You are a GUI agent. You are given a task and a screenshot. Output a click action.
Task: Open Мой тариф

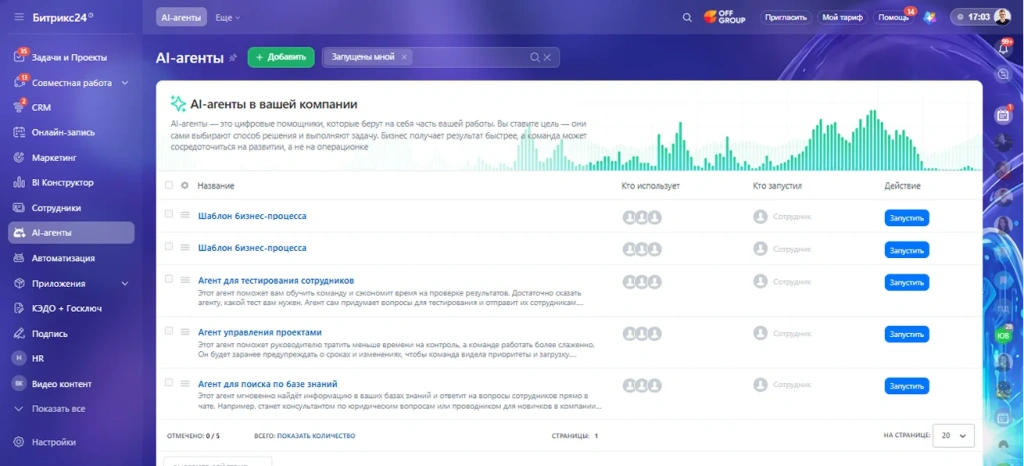tap(842, 18)
